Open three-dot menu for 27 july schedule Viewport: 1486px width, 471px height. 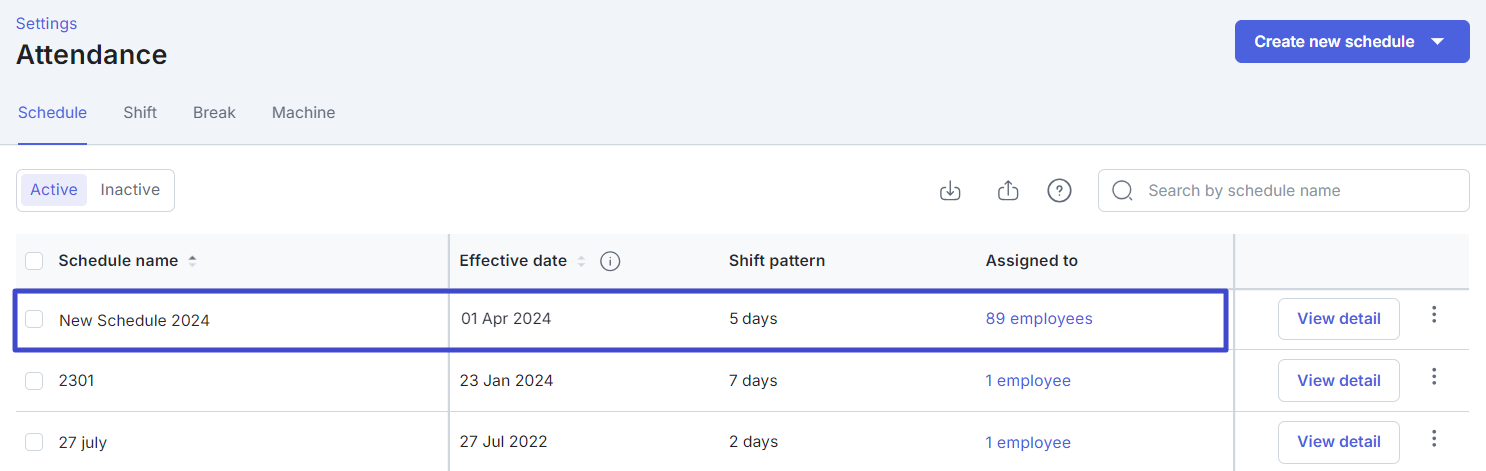coord(1434,438)
